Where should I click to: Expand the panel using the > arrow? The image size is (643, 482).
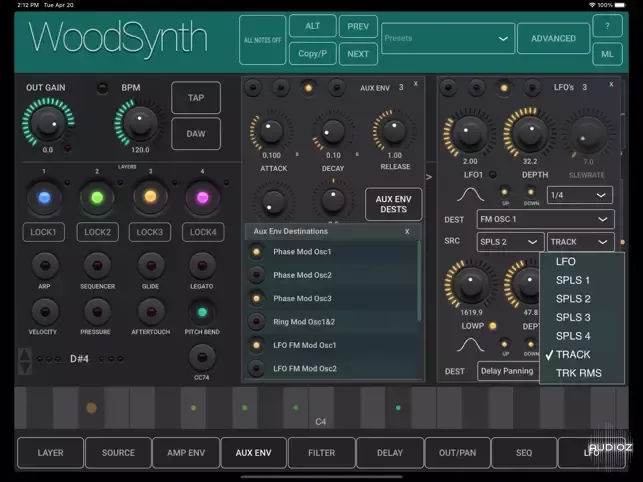pyautogui.click(x=429, y=177)
